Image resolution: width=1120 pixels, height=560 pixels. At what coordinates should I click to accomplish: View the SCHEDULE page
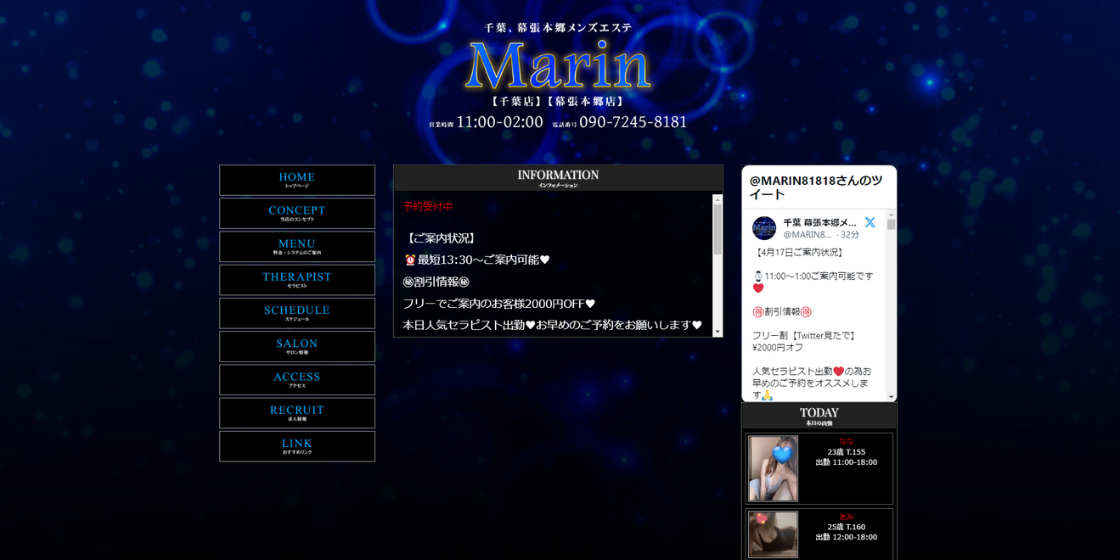coord(297,313)
